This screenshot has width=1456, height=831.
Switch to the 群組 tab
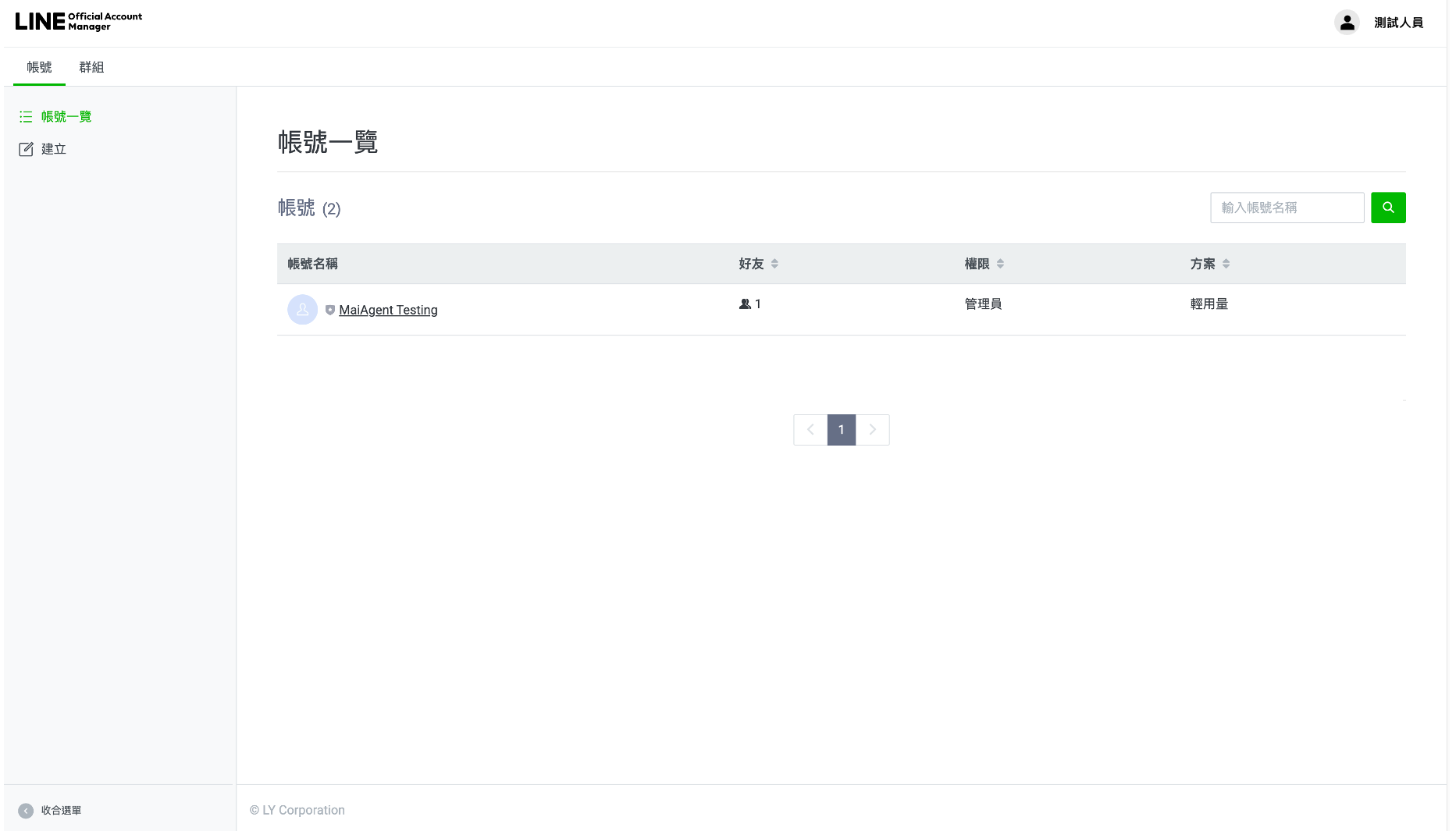[x=91, y=67]
